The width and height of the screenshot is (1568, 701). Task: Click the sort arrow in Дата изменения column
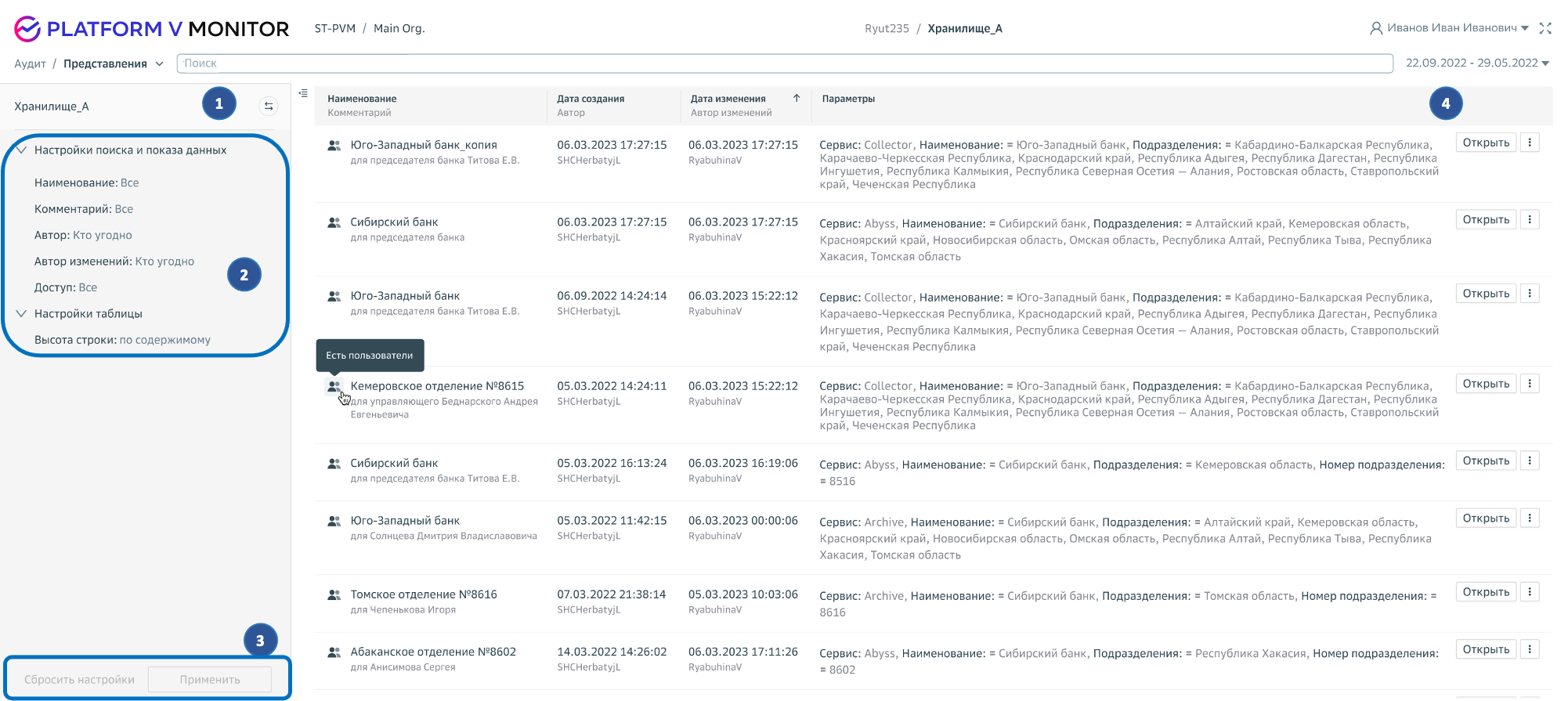[x=797, y=99]
